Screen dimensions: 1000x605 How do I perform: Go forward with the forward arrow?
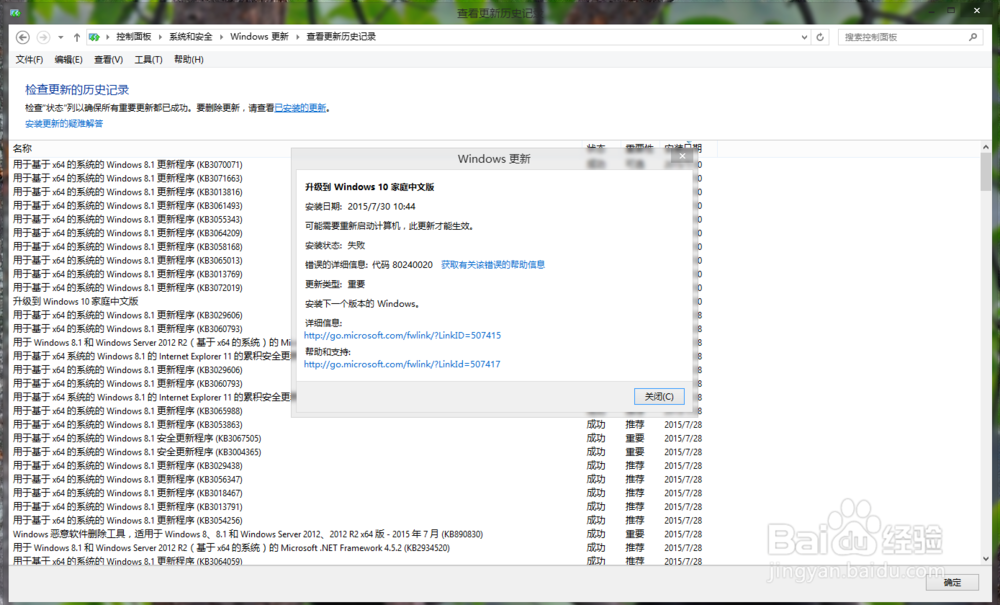point(43,38)
